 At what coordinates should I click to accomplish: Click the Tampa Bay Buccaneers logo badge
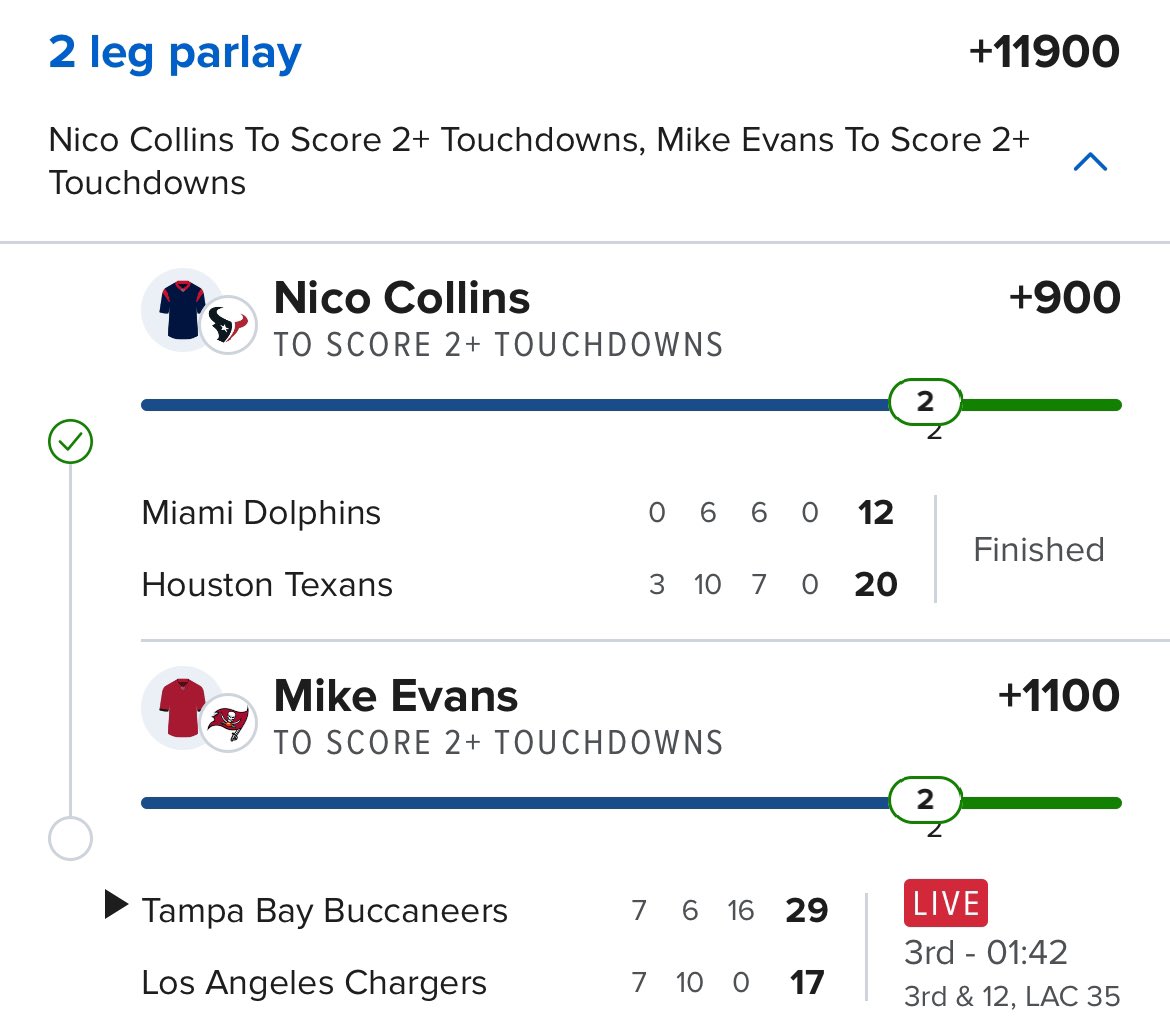229,722
